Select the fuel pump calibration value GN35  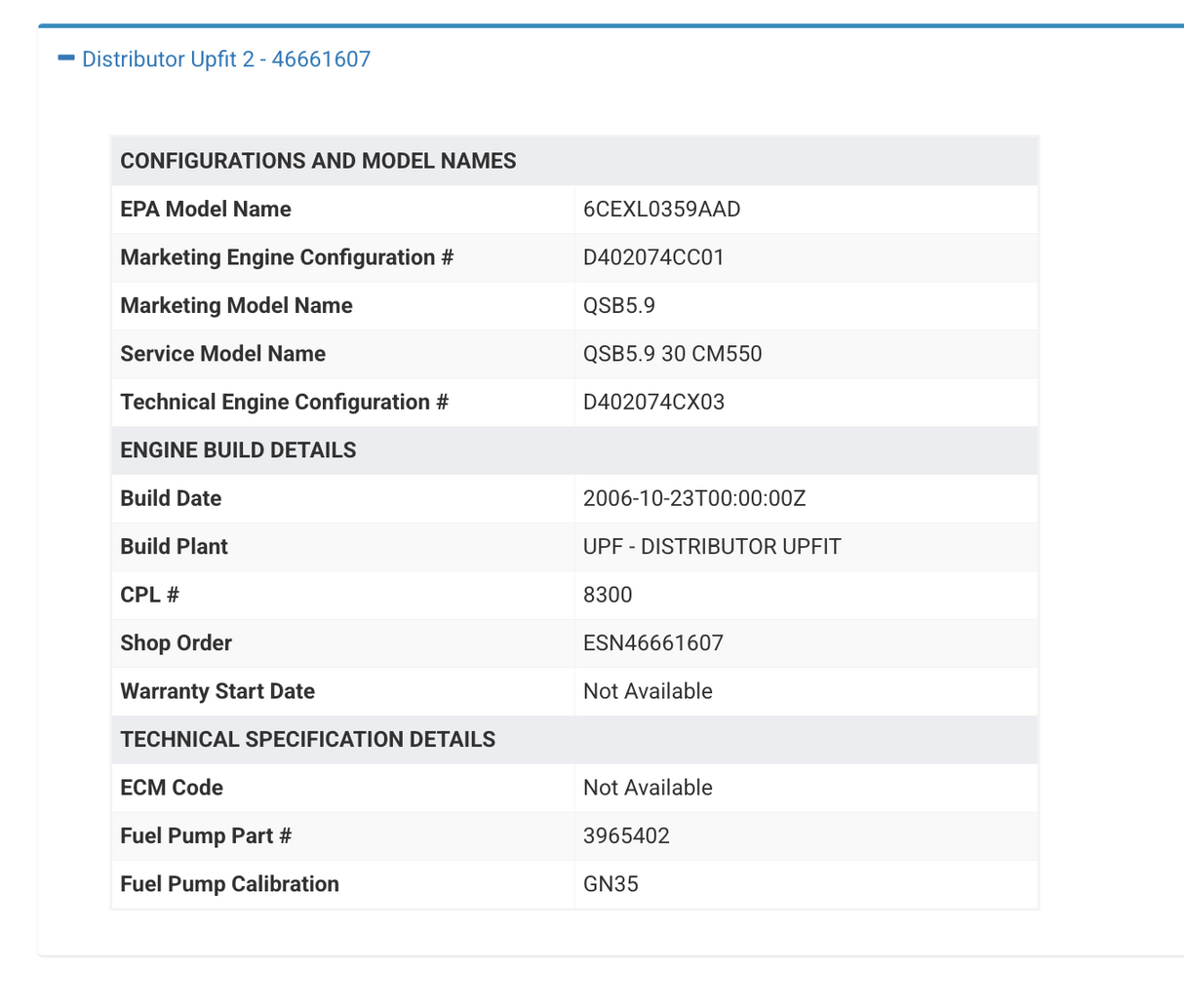(x=611, y=884)
